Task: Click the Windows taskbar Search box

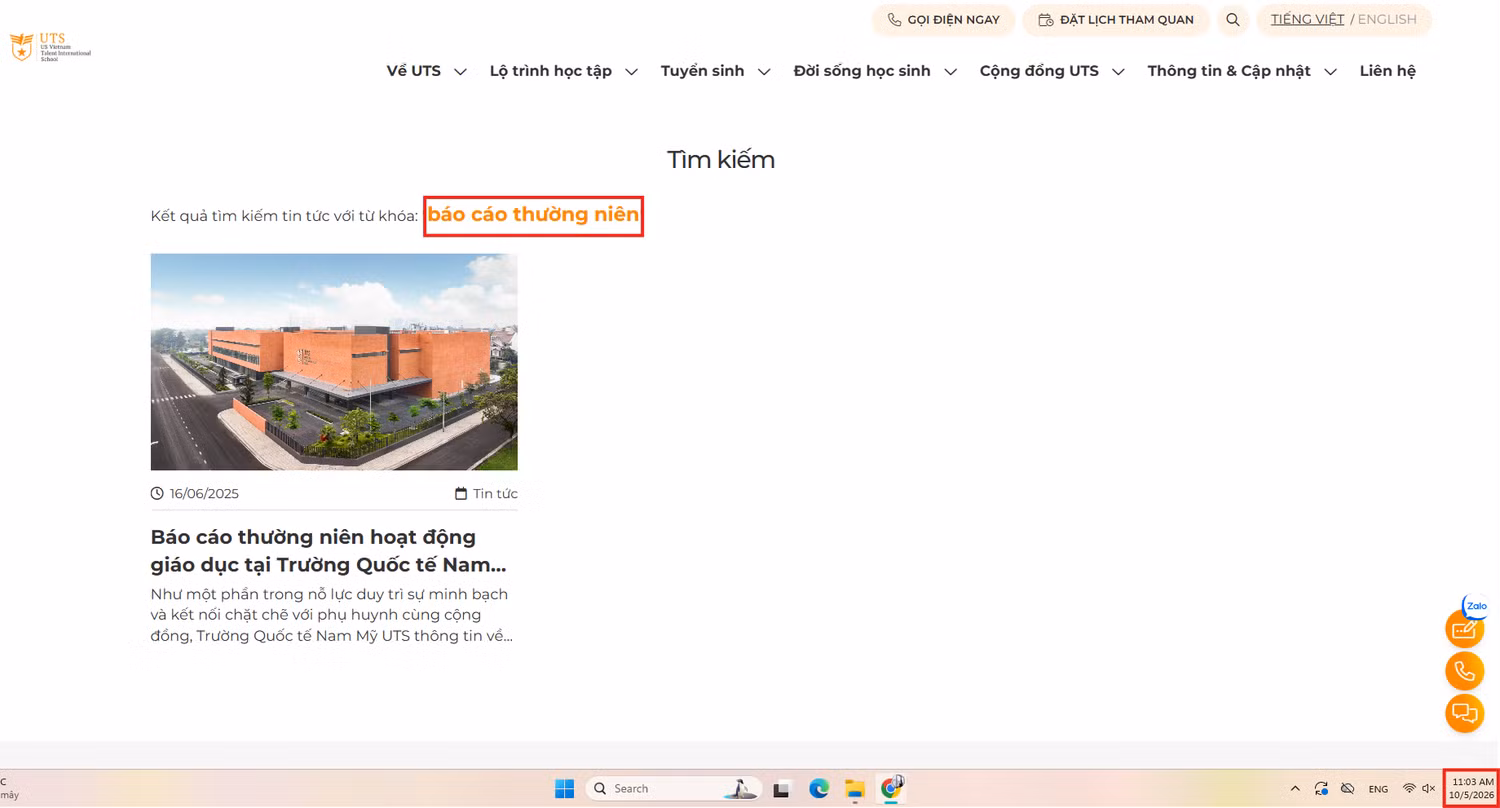Action: pyautogui.click(x=672, y=789)
